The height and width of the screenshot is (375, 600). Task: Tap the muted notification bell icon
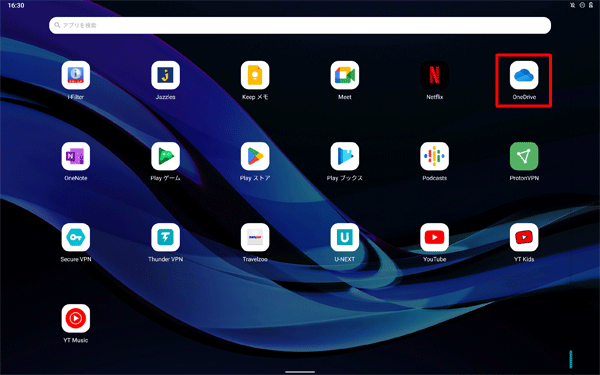pos(572,5)
